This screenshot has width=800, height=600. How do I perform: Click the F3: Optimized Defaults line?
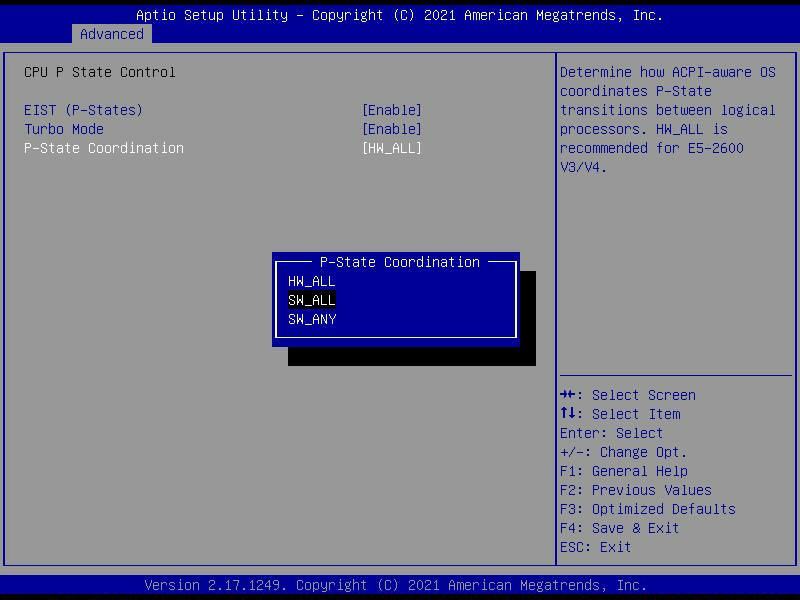tap(647, 509)
